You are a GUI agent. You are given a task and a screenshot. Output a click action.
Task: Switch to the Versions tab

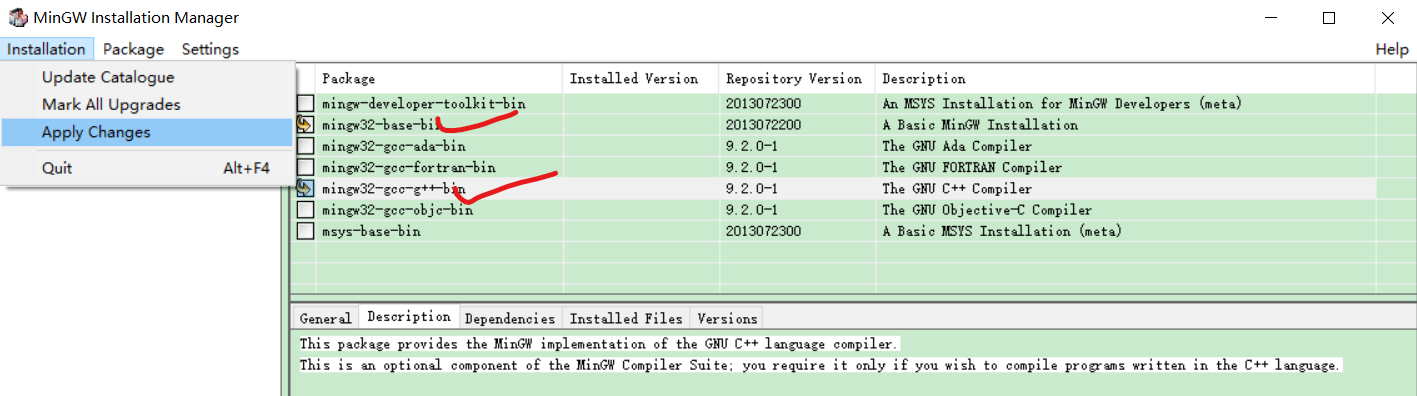[727, 318]
